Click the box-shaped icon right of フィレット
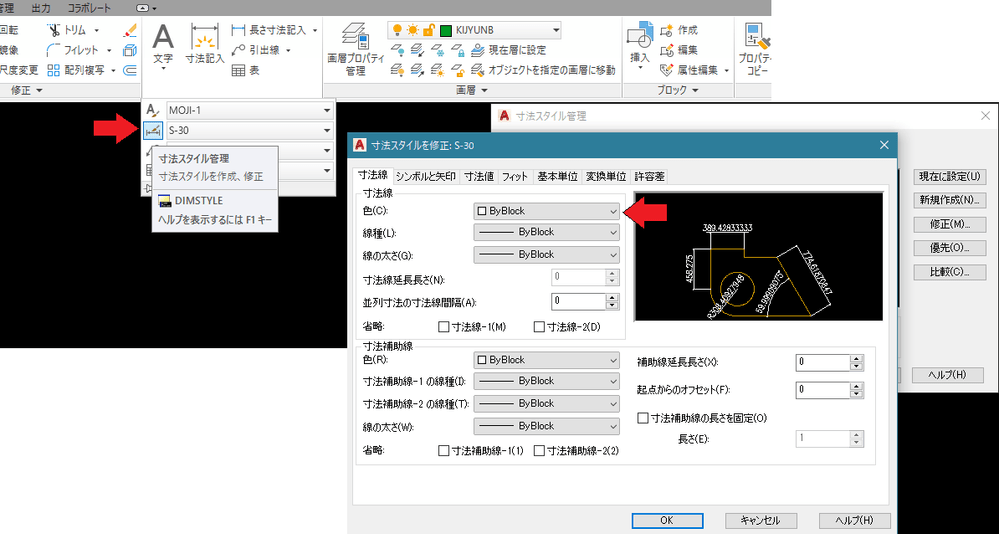999x534 pixels. pyautogui.click(x=129, y=50)
